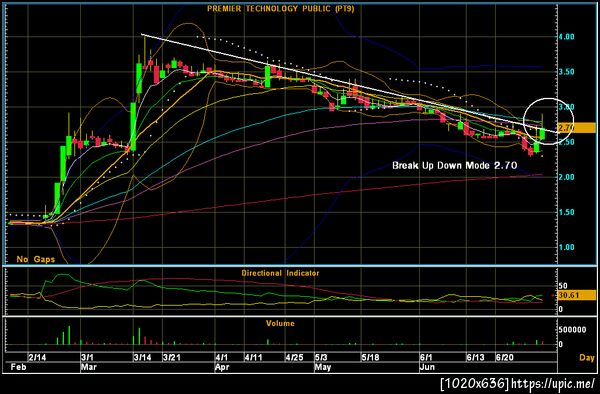
Task: Click the 4/1 date label
Action: pyautogui.click(x=222, y=357)
